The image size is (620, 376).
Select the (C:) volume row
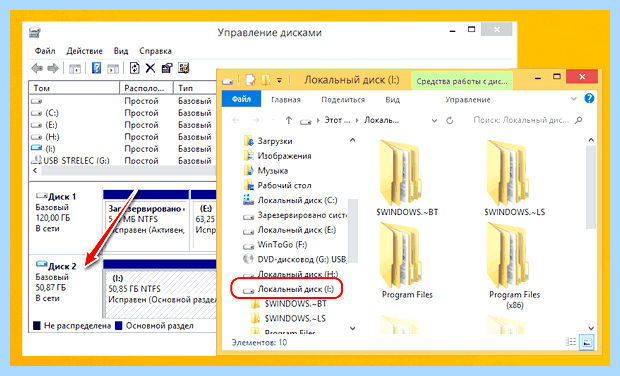coord(123,113)
